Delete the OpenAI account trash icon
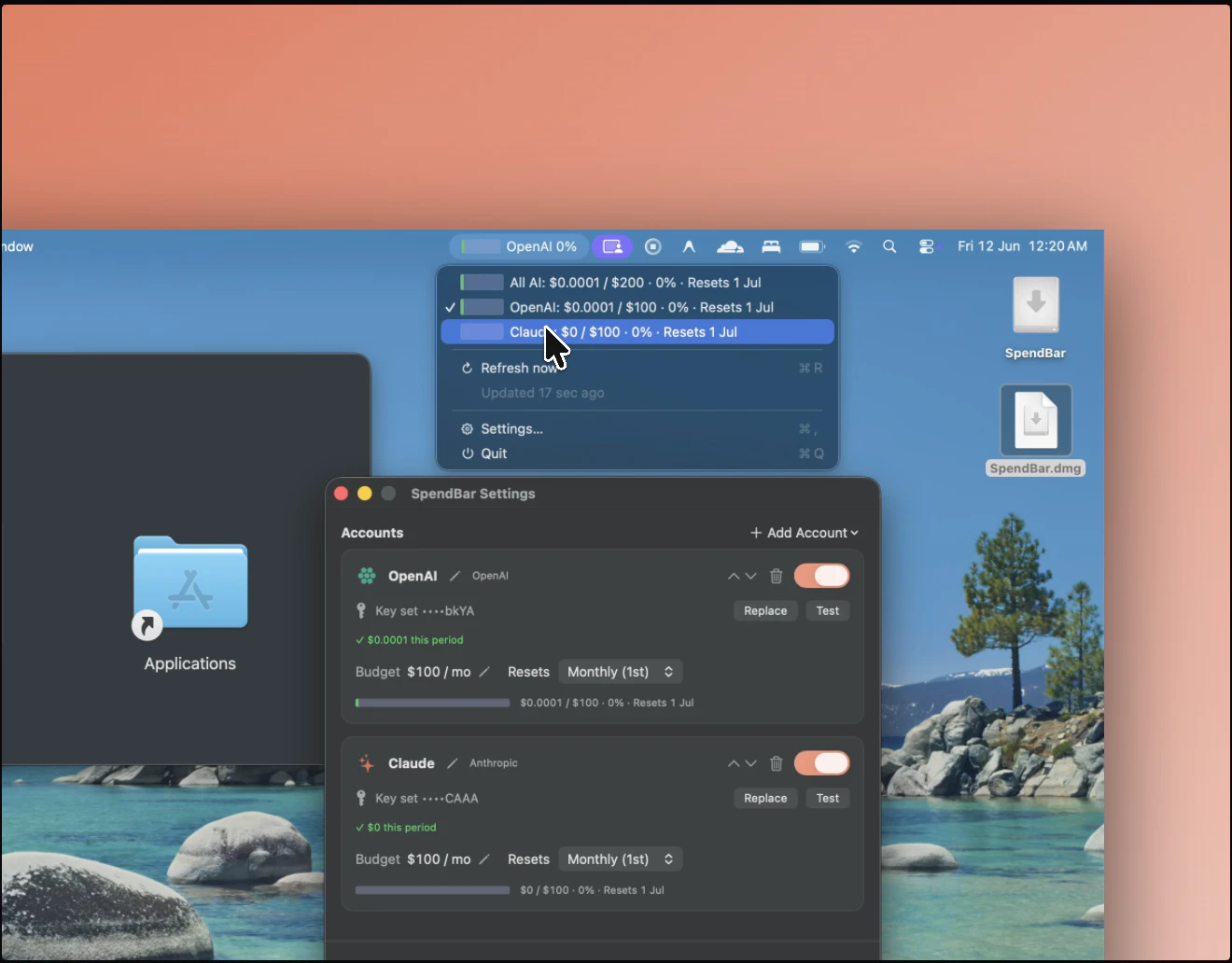This screenshot has height=963, width=1232. pyautogui.click(x=776, y=576)
